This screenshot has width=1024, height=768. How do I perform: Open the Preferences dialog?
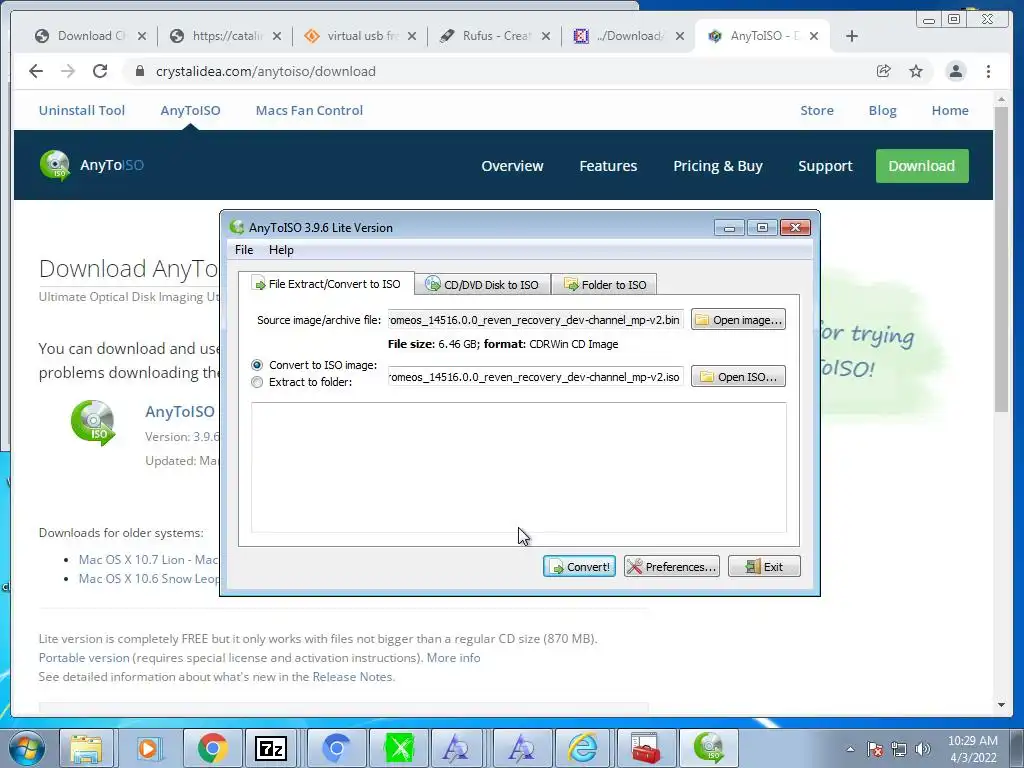click(x=671, y=566)
